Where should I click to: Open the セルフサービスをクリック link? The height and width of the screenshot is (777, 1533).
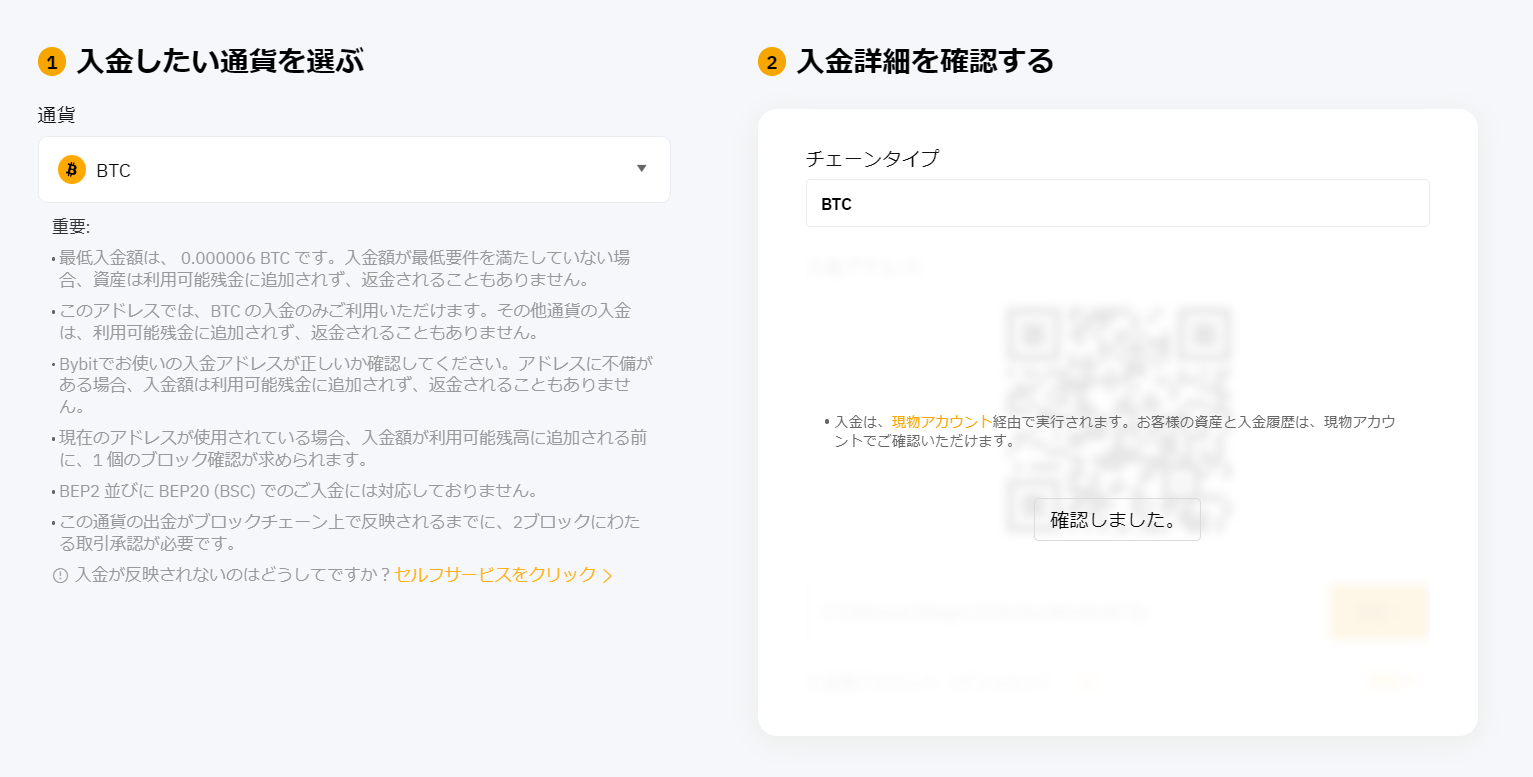pos(495,575)
